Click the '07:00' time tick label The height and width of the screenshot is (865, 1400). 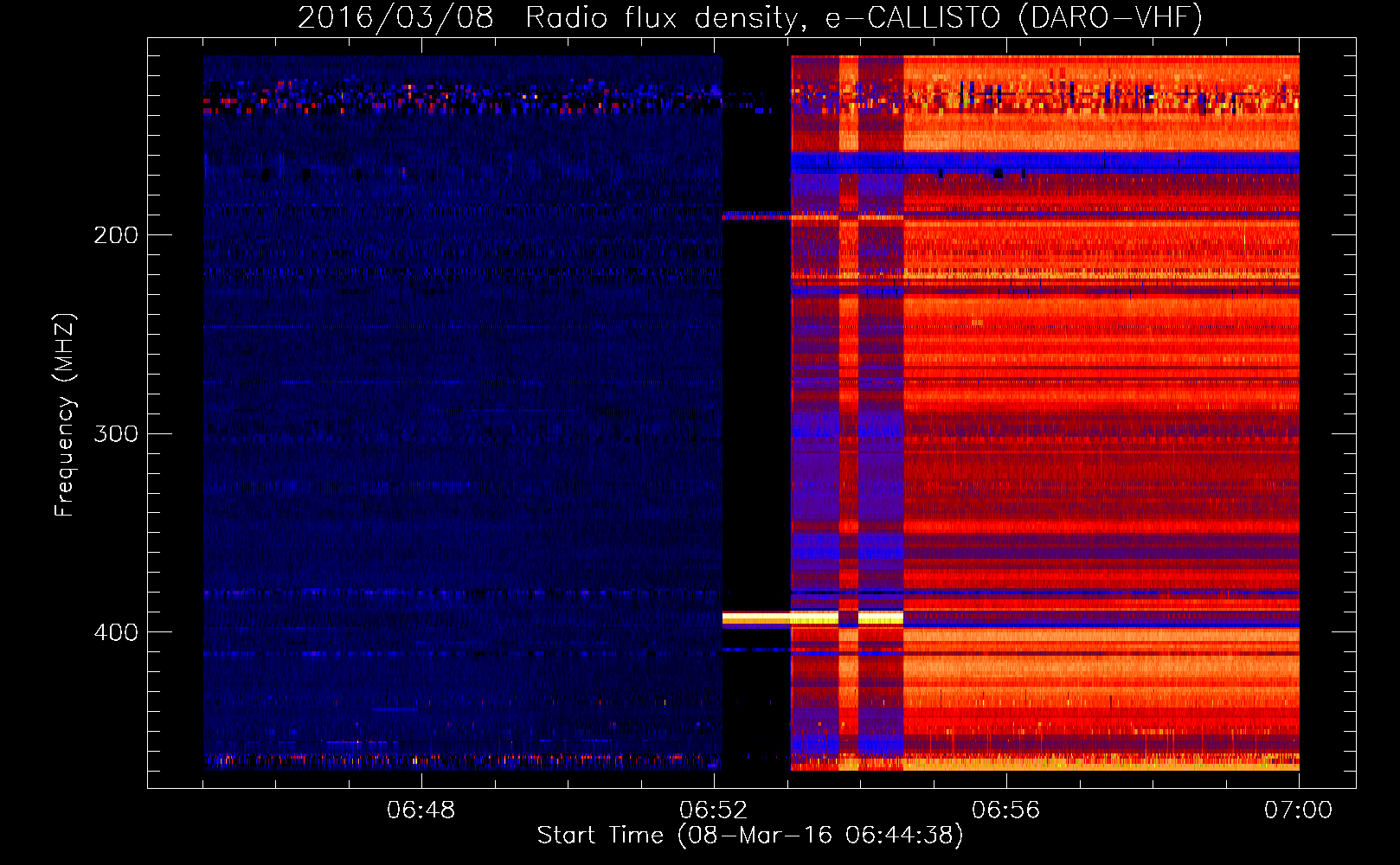pyautogui.click(x=1298, y=811)
